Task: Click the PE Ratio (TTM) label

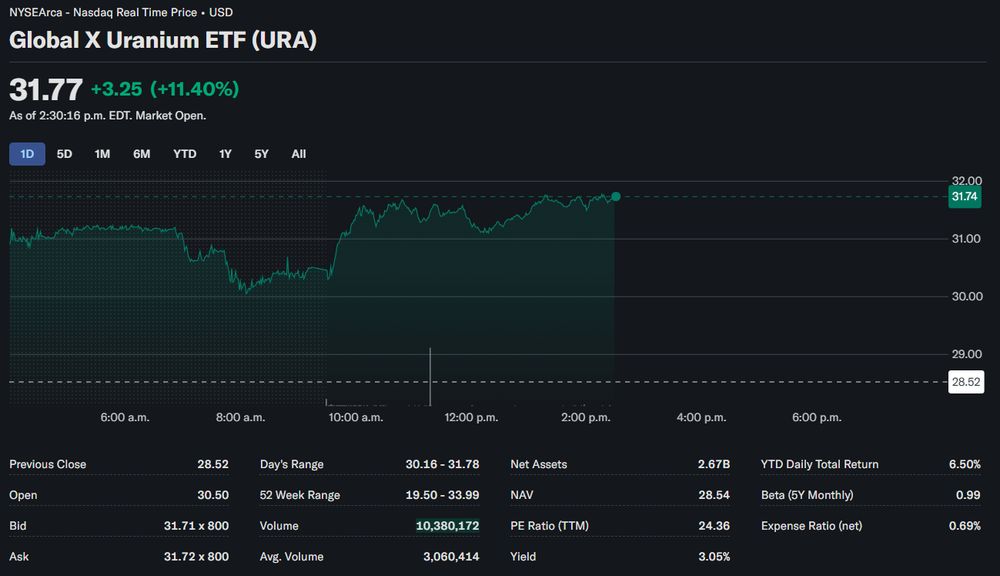Action: pos(549,526)
